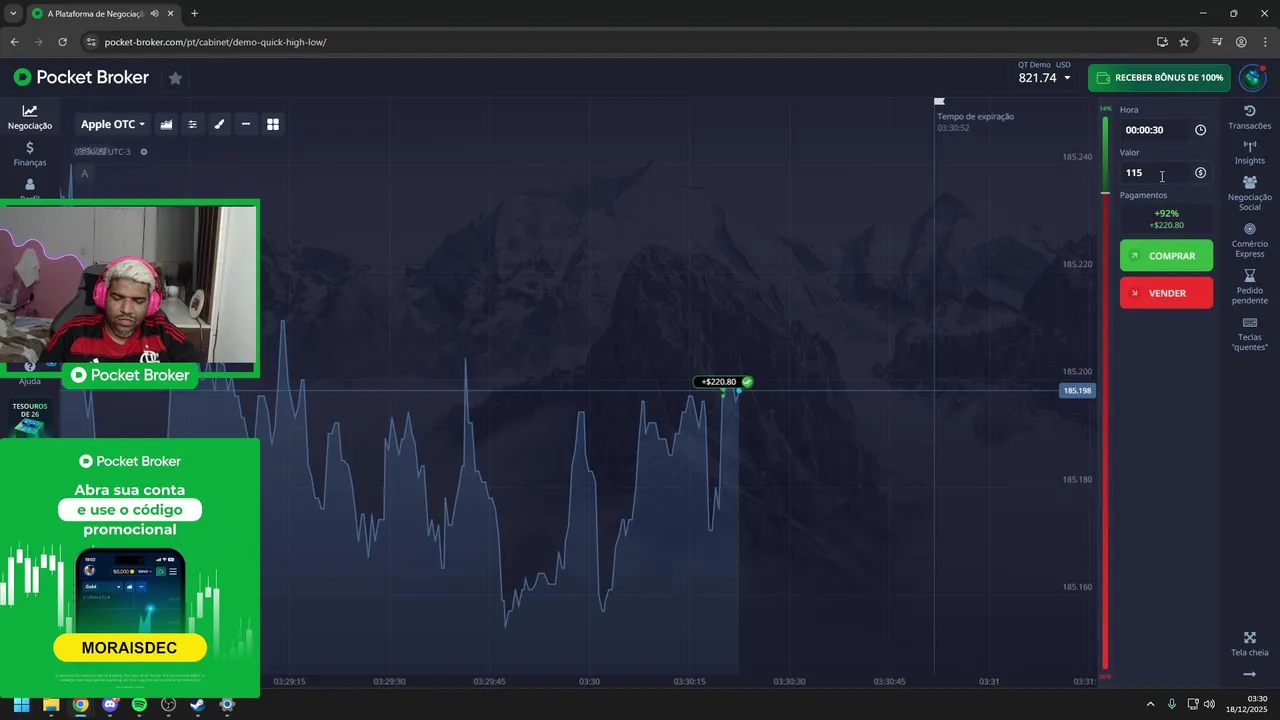Open File Explorer from taskbar
Screen dimensions: 1280x720
pos(51,704)
